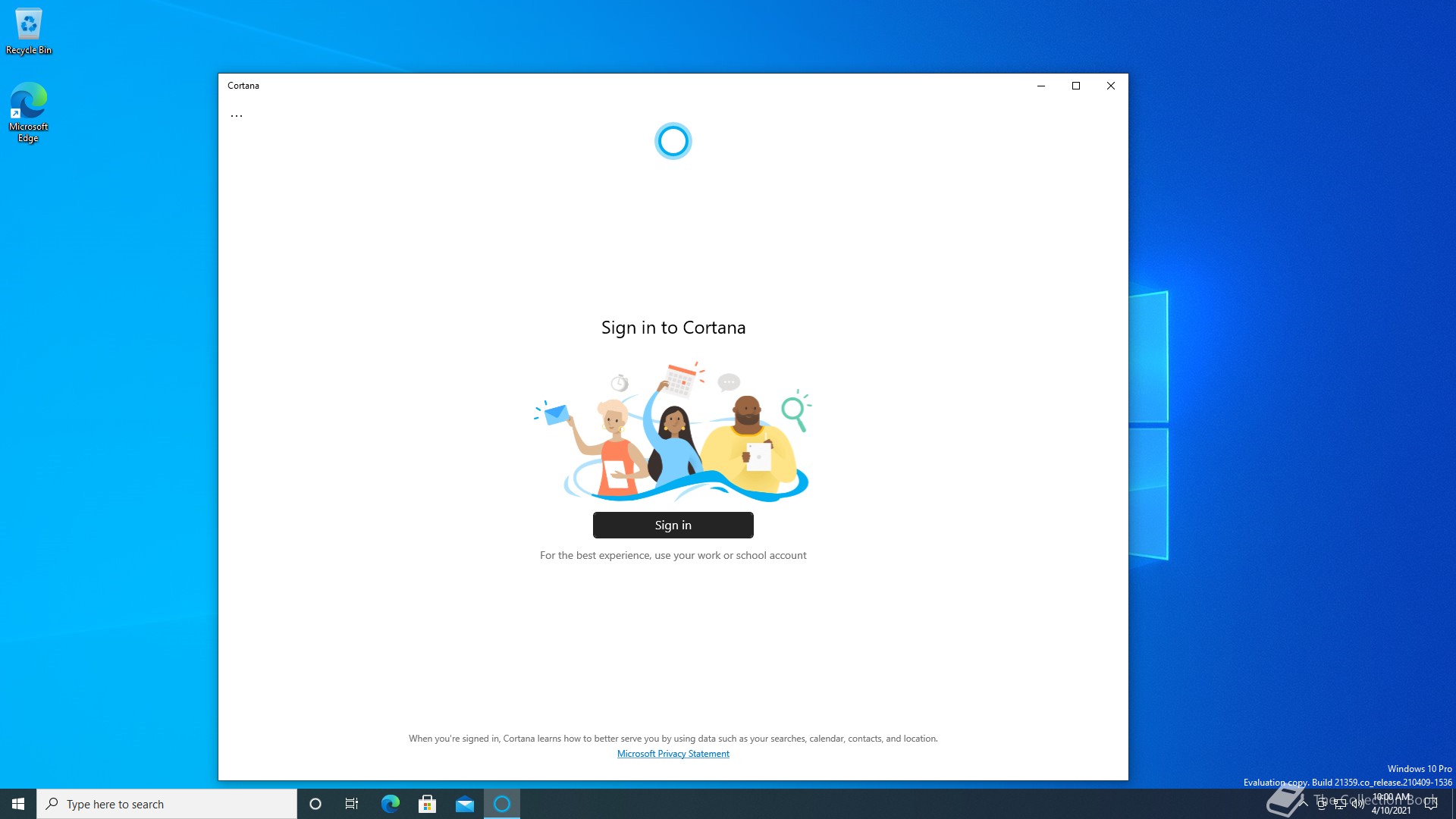Click the Cortana ring logo
Image resolution: width=1456 pixels, height=819 pixels.
pyautogui.click(x=673, y=141)
